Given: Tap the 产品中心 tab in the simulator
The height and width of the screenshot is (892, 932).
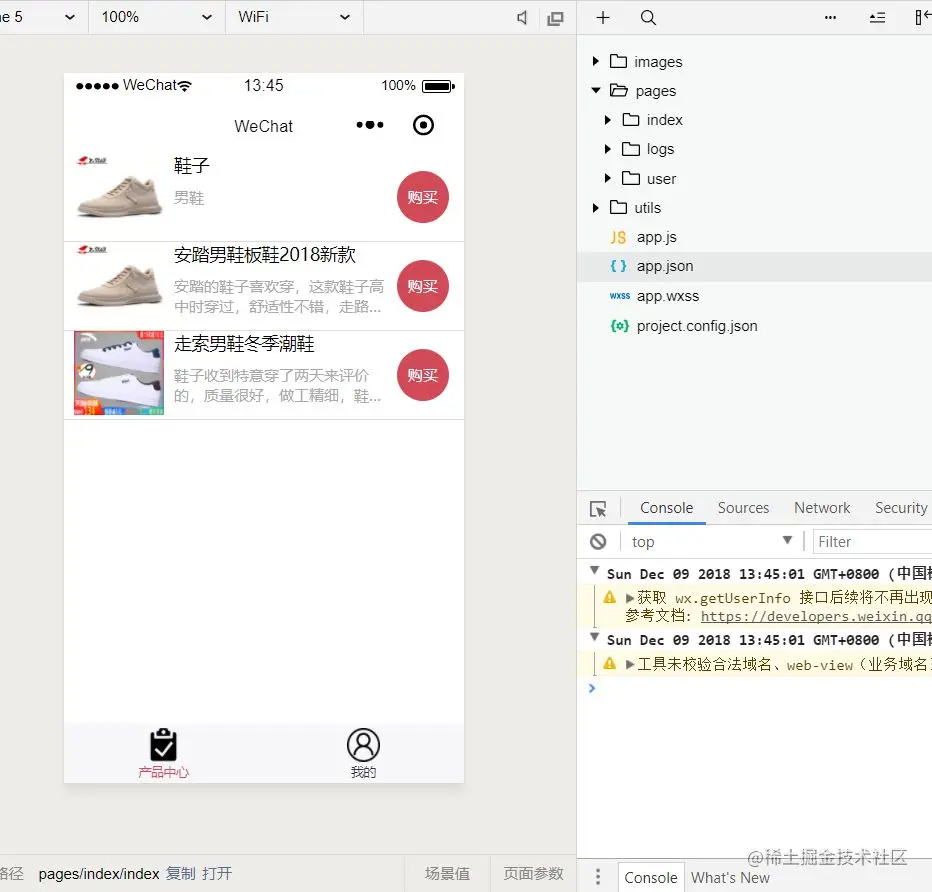Looking at the screenshot, I should pyautogui.click(x=163, y=752).
